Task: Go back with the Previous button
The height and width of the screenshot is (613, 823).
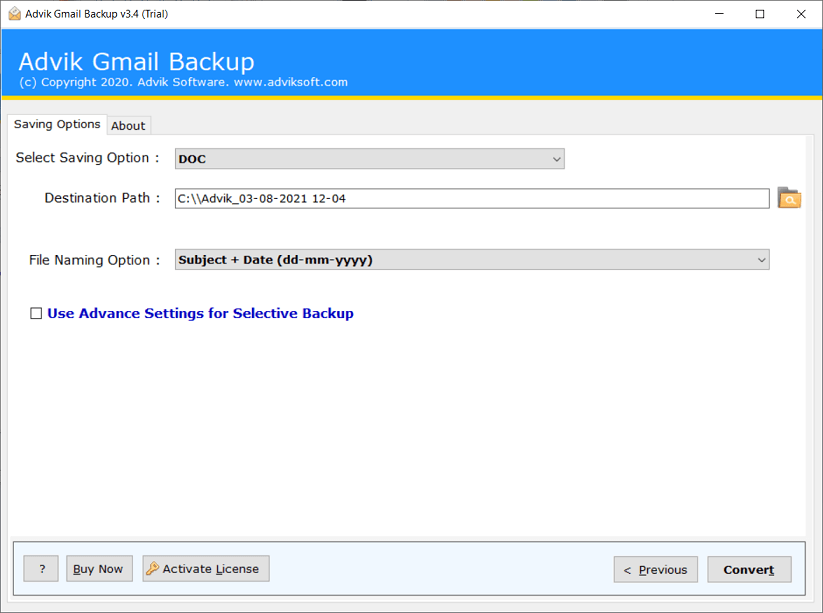Action: (x=656, y=569)
